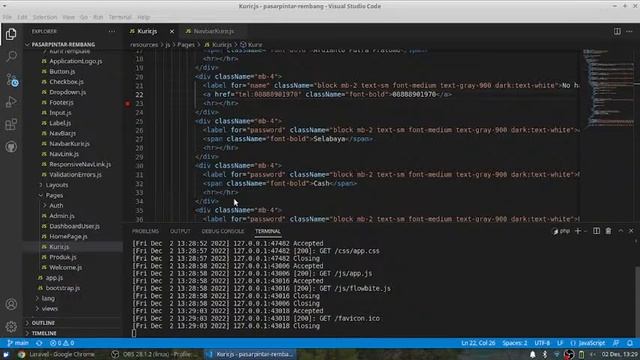Close the Kurir.js editor tab
Viewport: 640px width, 360px height.
172,31
